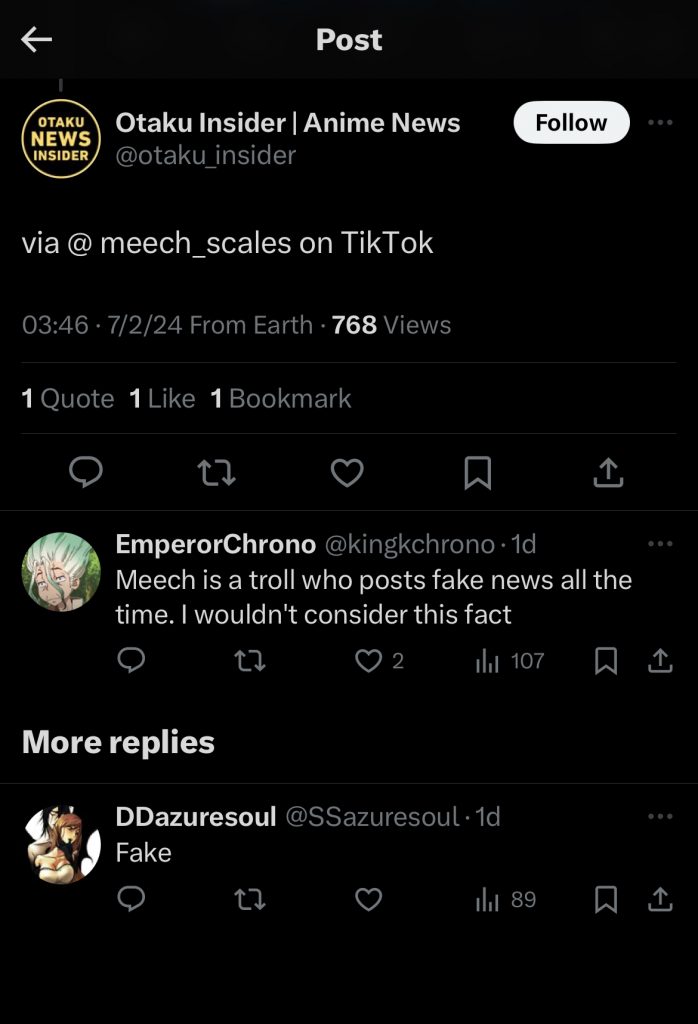Image resolution: width=698 pixels, height=1024 pixels.
Task: Like DDazuresoul's Fake reply
Action: click(x=369, y=900)
